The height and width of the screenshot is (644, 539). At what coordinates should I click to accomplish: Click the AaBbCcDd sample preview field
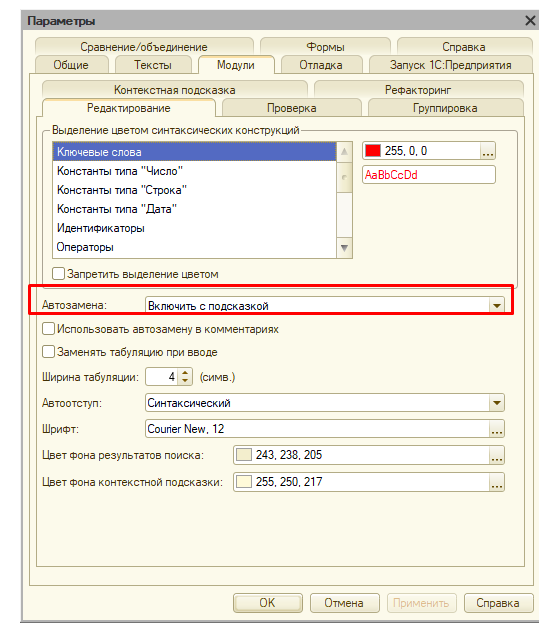click(429, 175)
